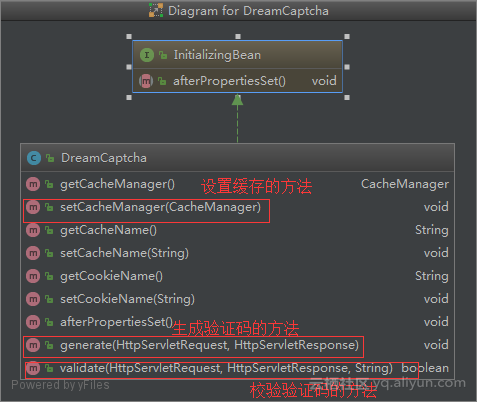477x402 pixels.
Task: Select the setCookieName(String) method row
Action: [x=237, y=299]
